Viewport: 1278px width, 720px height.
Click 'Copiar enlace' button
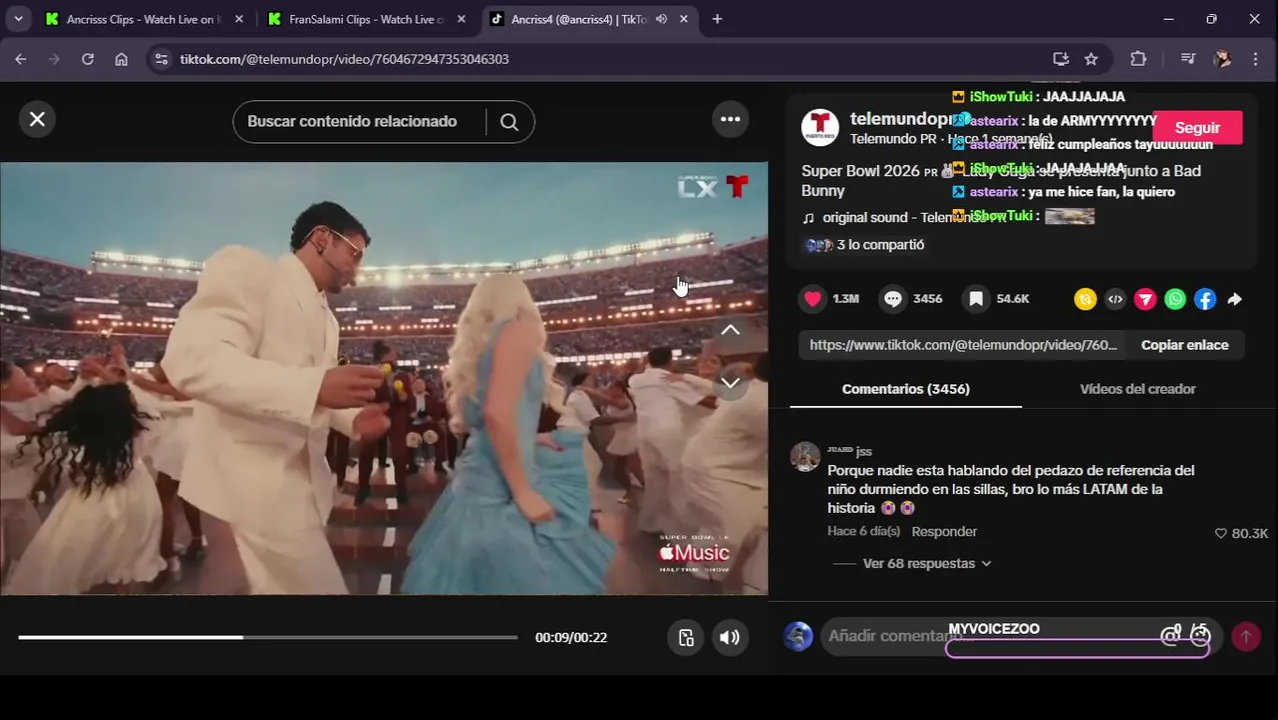click(1185, 345)
